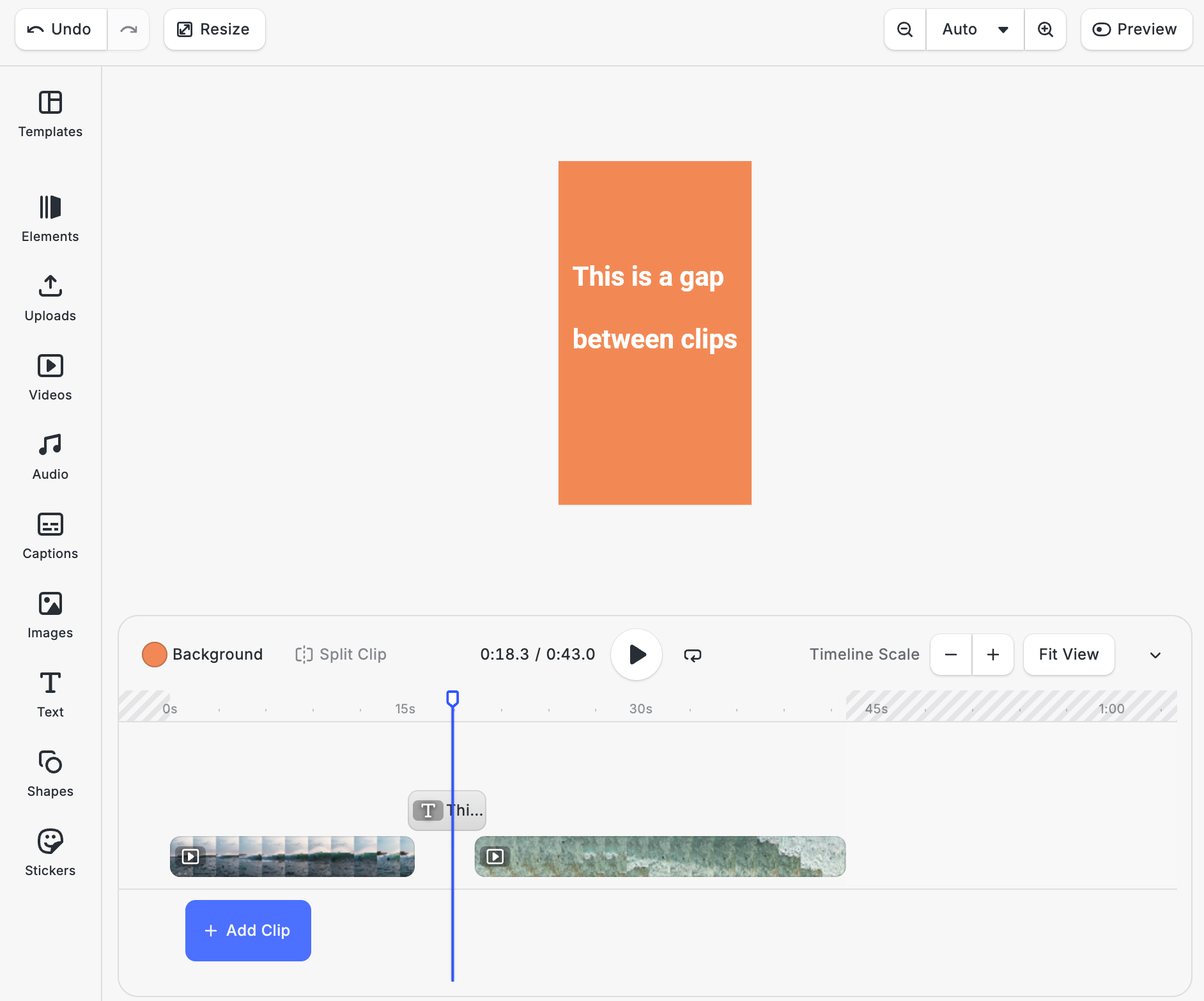Open the Preview mode
This screenshot has height=1001, width=1204.
coord(1136,29)
